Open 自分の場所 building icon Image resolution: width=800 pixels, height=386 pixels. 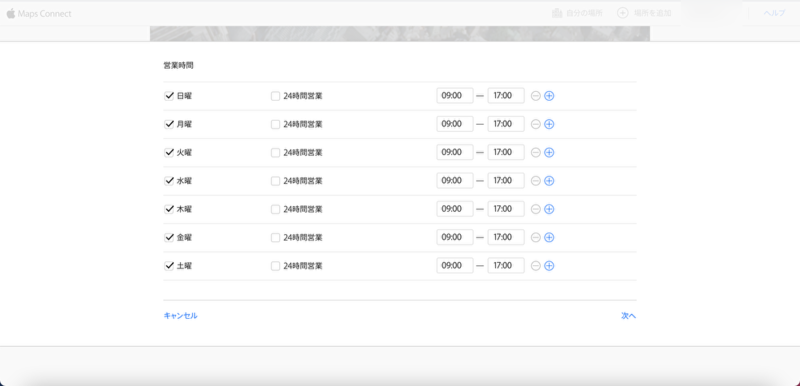point(557,13)
